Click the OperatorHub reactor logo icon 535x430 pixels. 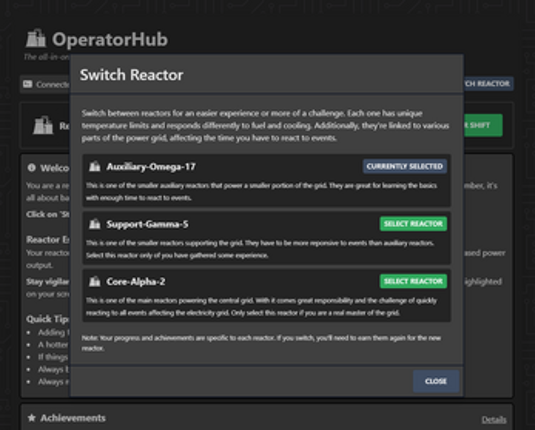[36, 38]
